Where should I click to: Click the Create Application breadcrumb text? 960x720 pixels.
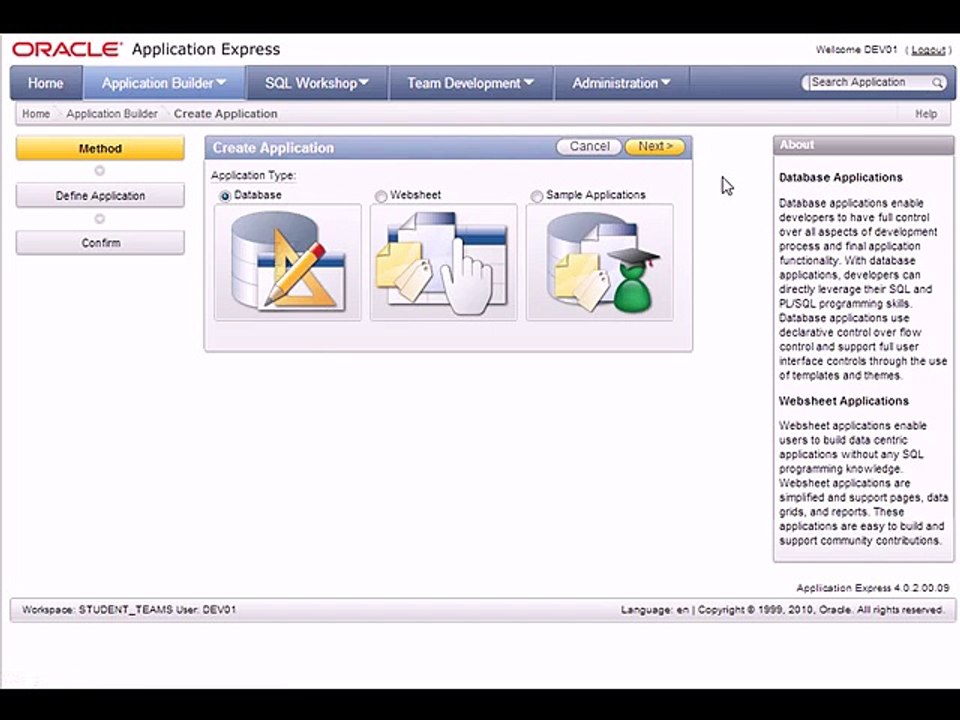click(225, 114)
